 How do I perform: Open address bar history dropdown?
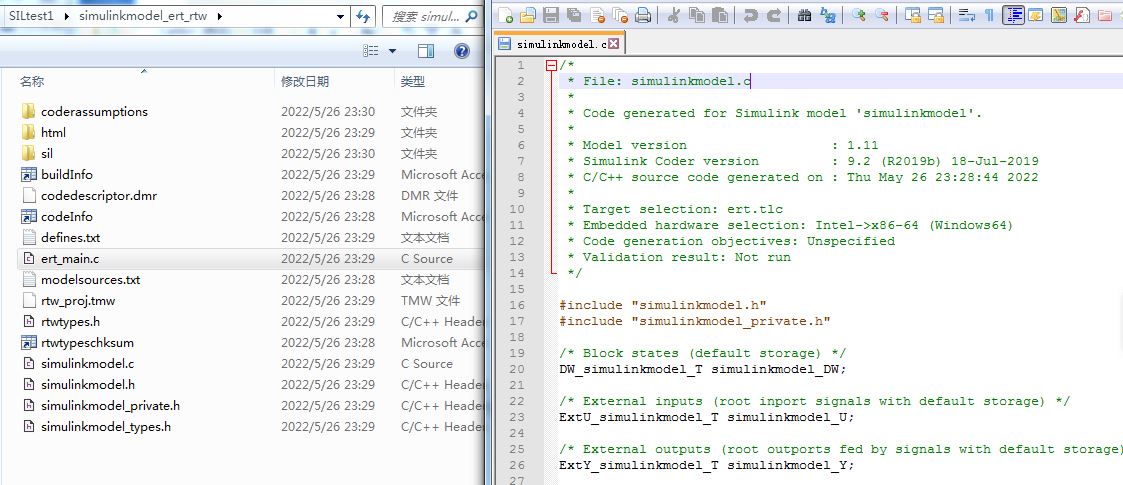pyautogui.click(x=339, y=16)
